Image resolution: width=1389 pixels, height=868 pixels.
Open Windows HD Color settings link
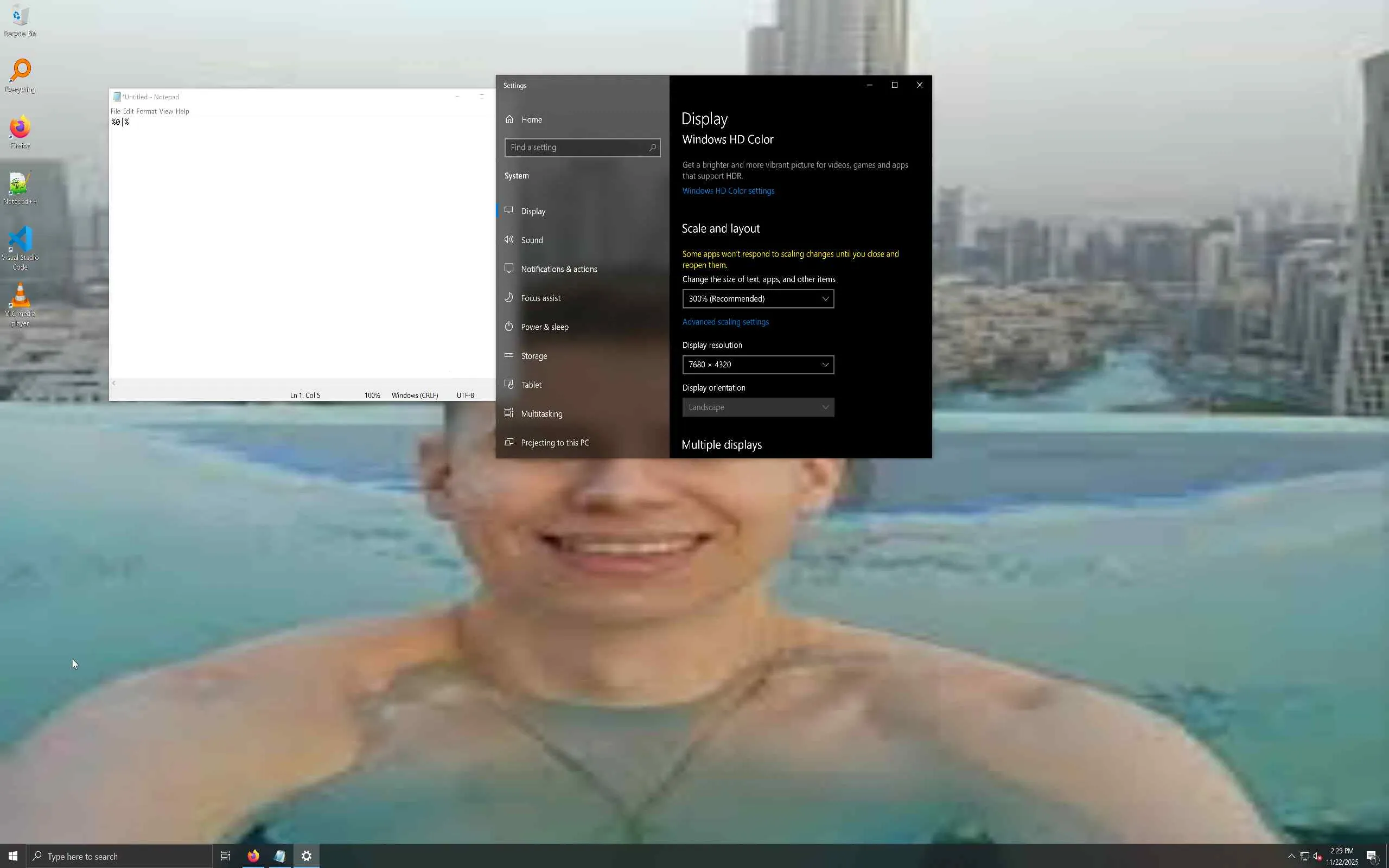click(728, 190)
